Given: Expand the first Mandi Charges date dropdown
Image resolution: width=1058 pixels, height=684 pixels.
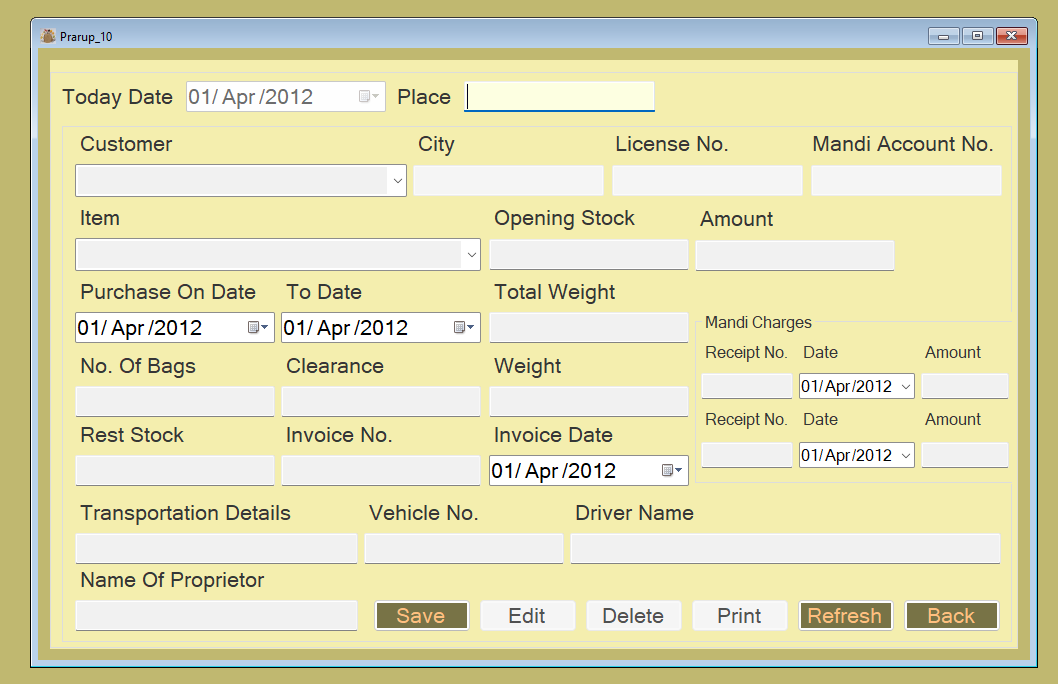Looking at the screenshot, I should tap(906, 387).
